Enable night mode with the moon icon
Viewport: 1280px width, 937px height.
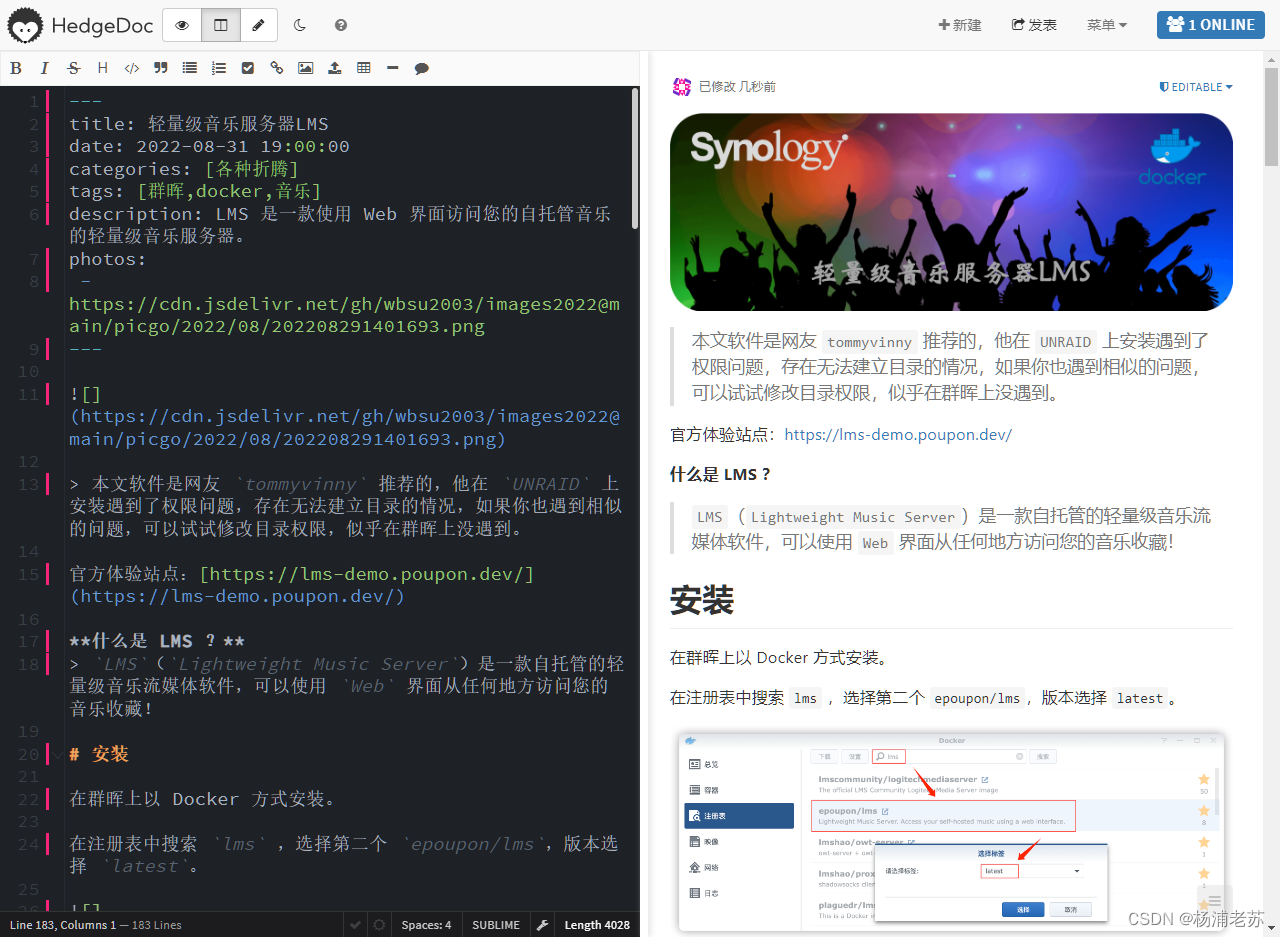(x=299, y=25)
